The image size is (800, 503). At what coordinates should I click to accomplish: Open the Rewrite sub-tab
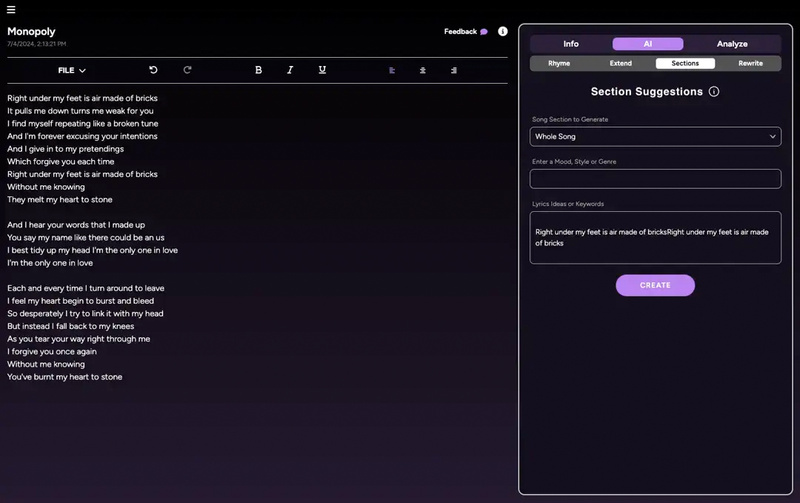(x=750, y=63)
